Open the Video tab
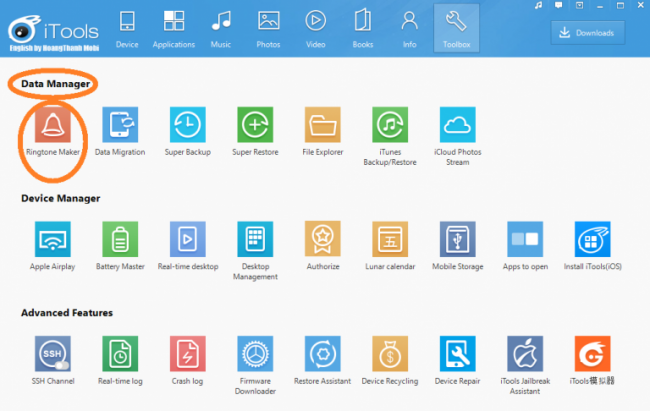This screenshot has width=650, height=411. coord(315,29)
